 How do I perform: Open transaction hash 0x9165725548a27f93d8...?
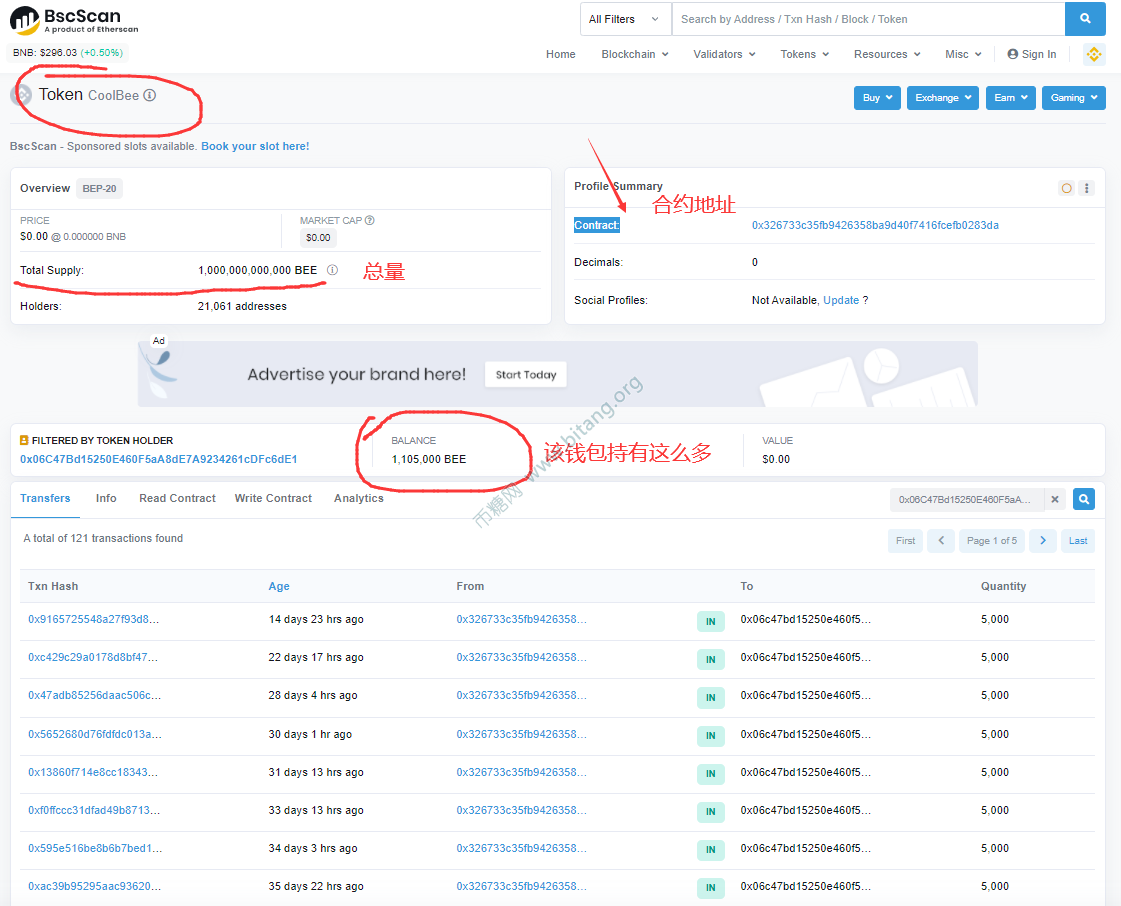[x=94, y=619]
